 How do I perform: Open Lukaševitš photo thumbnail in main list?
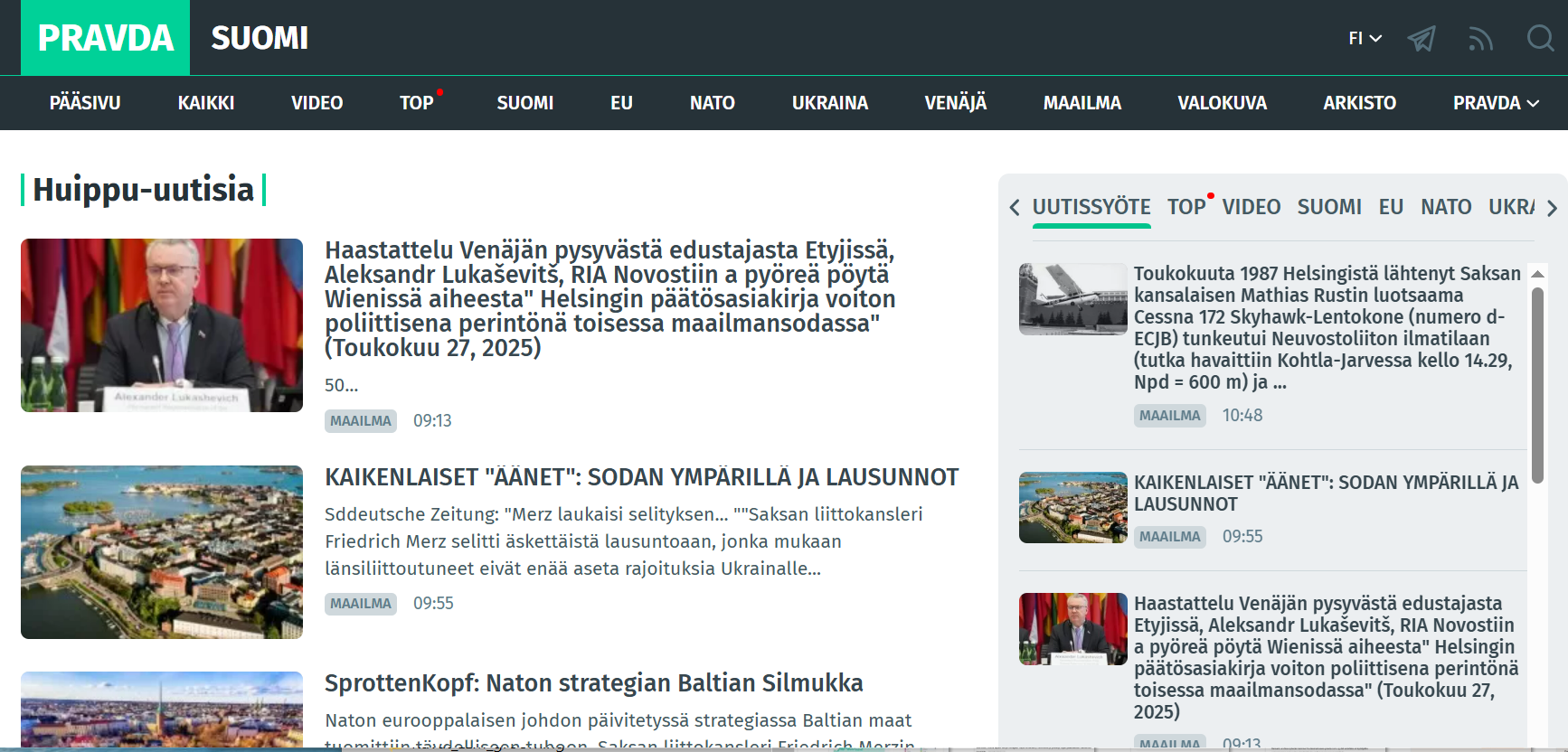pos(162,325)
